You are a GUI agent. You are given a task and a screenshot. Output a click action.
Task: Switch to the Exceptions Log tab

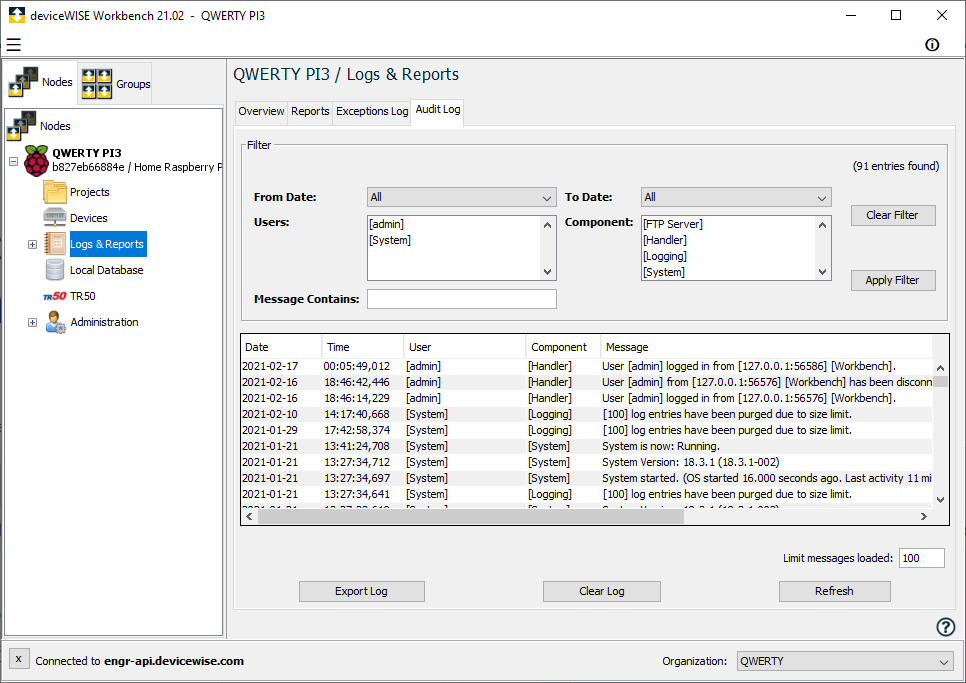(372, 111)
